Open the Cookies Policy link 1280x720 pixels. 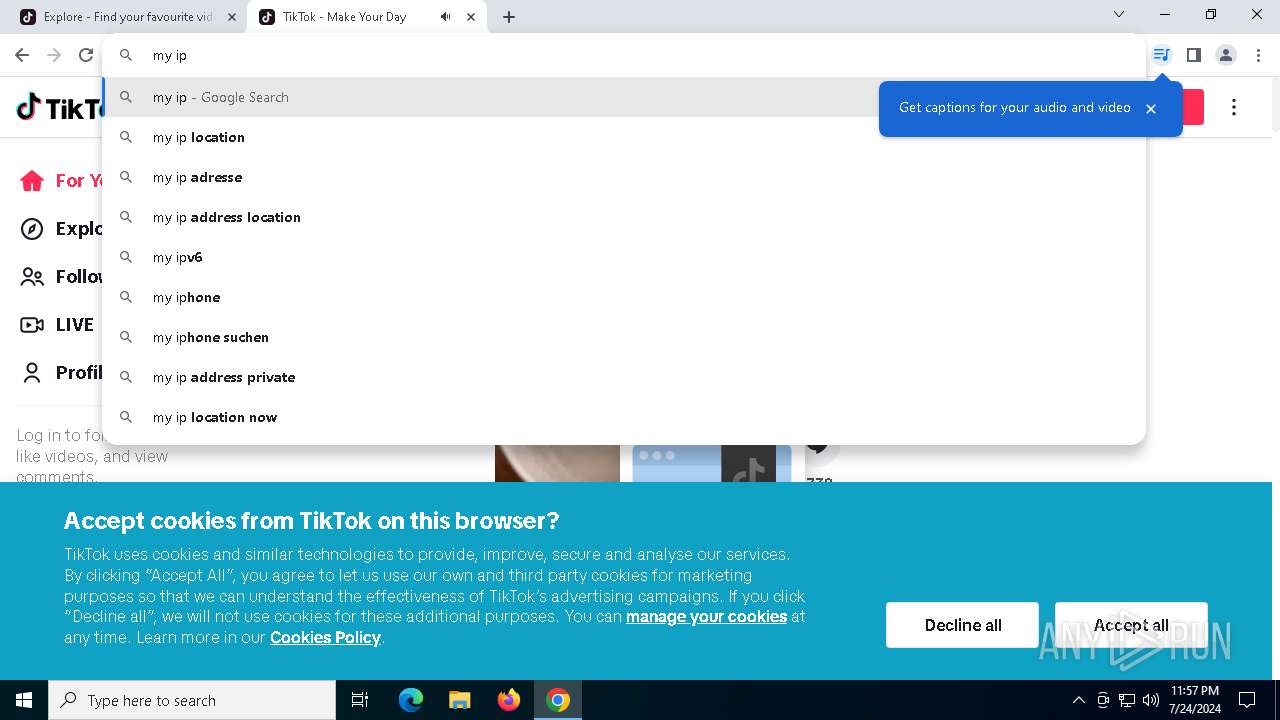tap(325, 638)
